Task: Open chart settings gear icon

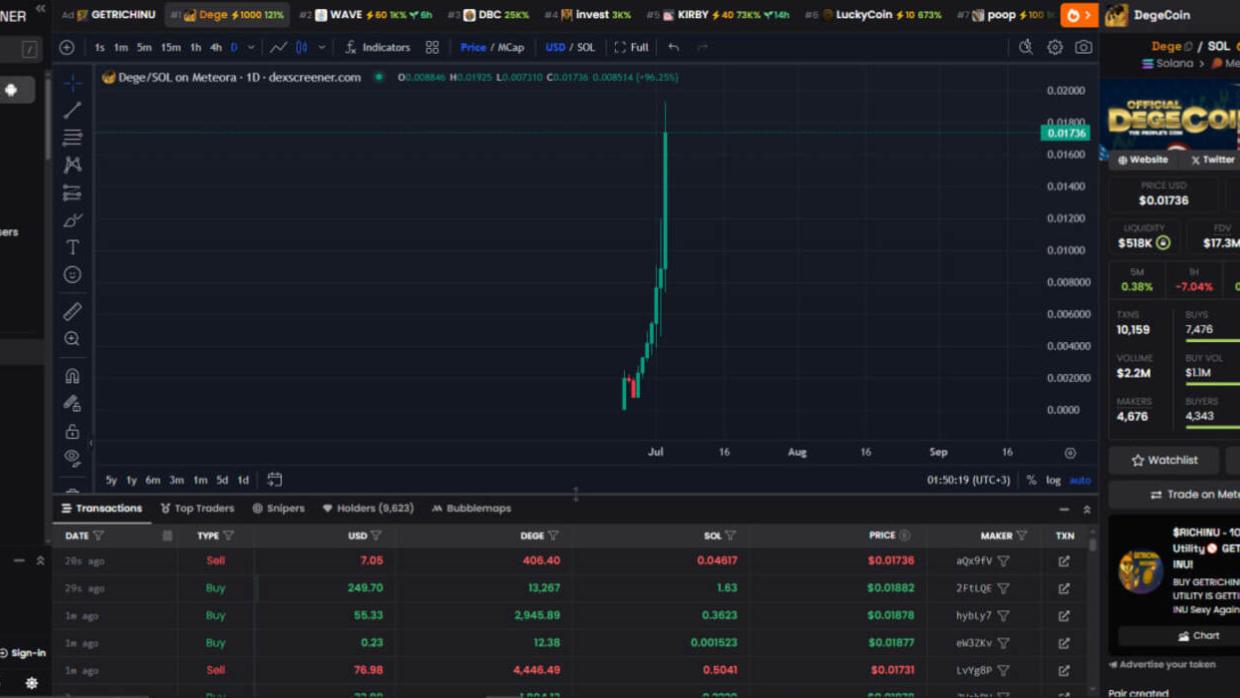Action: tap(1055, 47)
